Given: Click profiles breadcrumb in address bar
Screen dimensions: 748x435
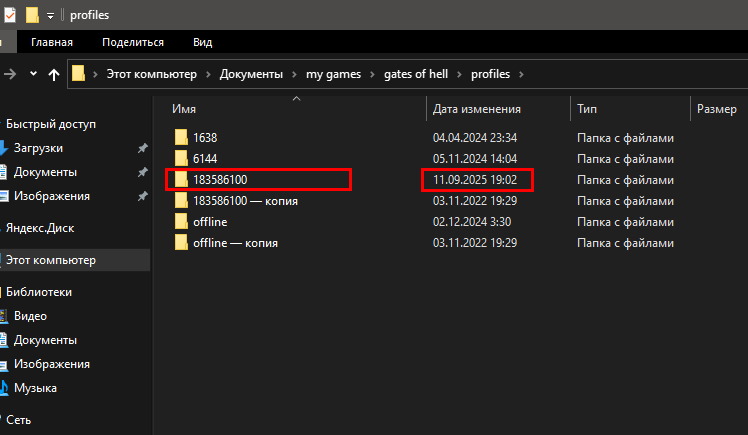Looking at the screenshot, I should 490,74.
